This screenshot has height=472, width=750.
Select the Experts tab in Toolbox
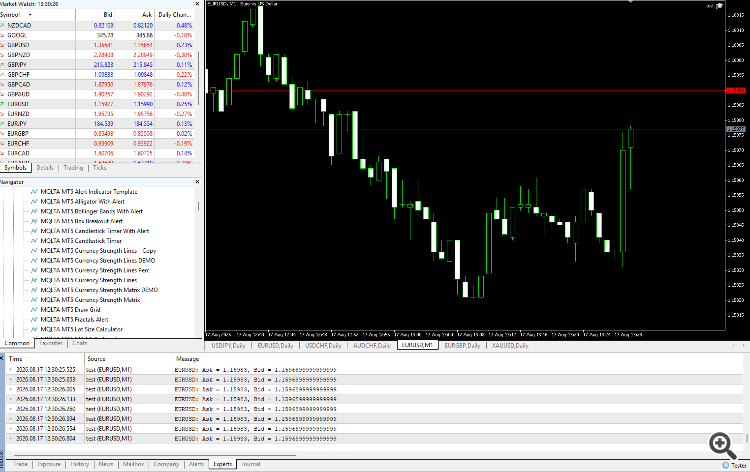coord(222,464)
